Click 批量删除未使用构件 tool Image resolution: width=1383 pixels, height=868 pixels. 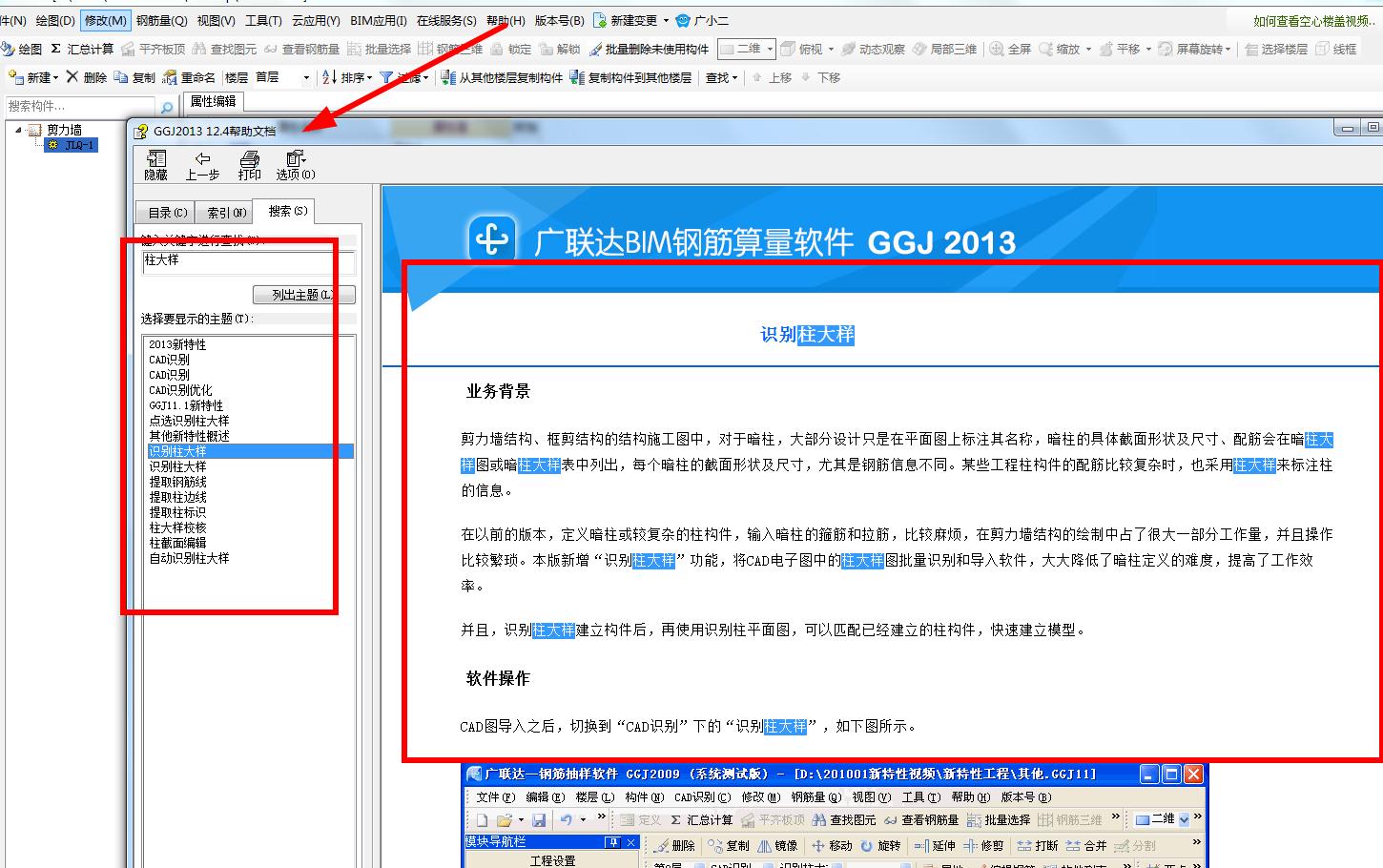(x=649, y=49)
